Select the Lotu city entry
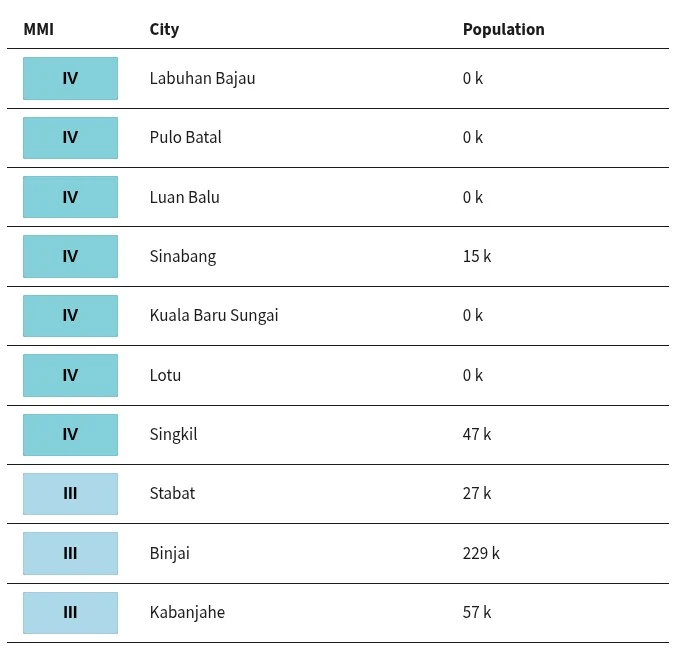 (165, 375)
